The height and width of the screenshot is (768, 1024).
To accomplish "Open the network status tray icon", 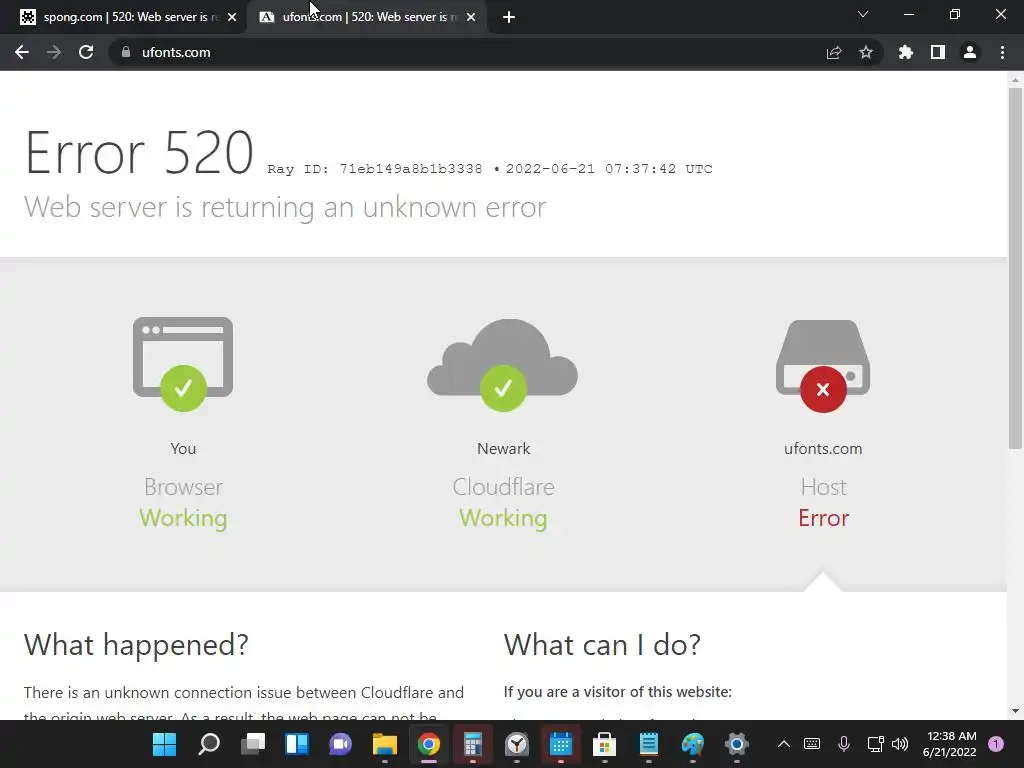I will coord(875,744).
